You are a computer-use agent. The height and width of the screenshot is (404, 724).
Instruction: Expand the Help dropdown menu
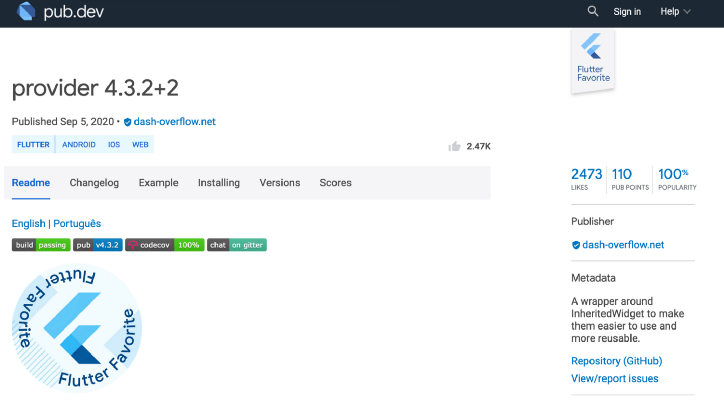[x=676, y=12]
